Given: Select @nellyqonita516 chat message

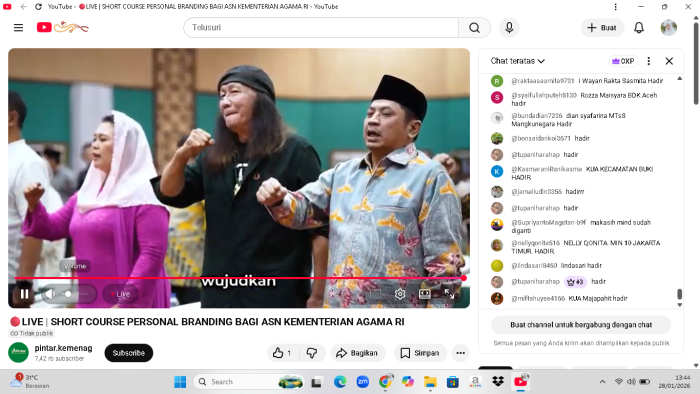Looking at the screenshot, I should (x=586, y=247).
